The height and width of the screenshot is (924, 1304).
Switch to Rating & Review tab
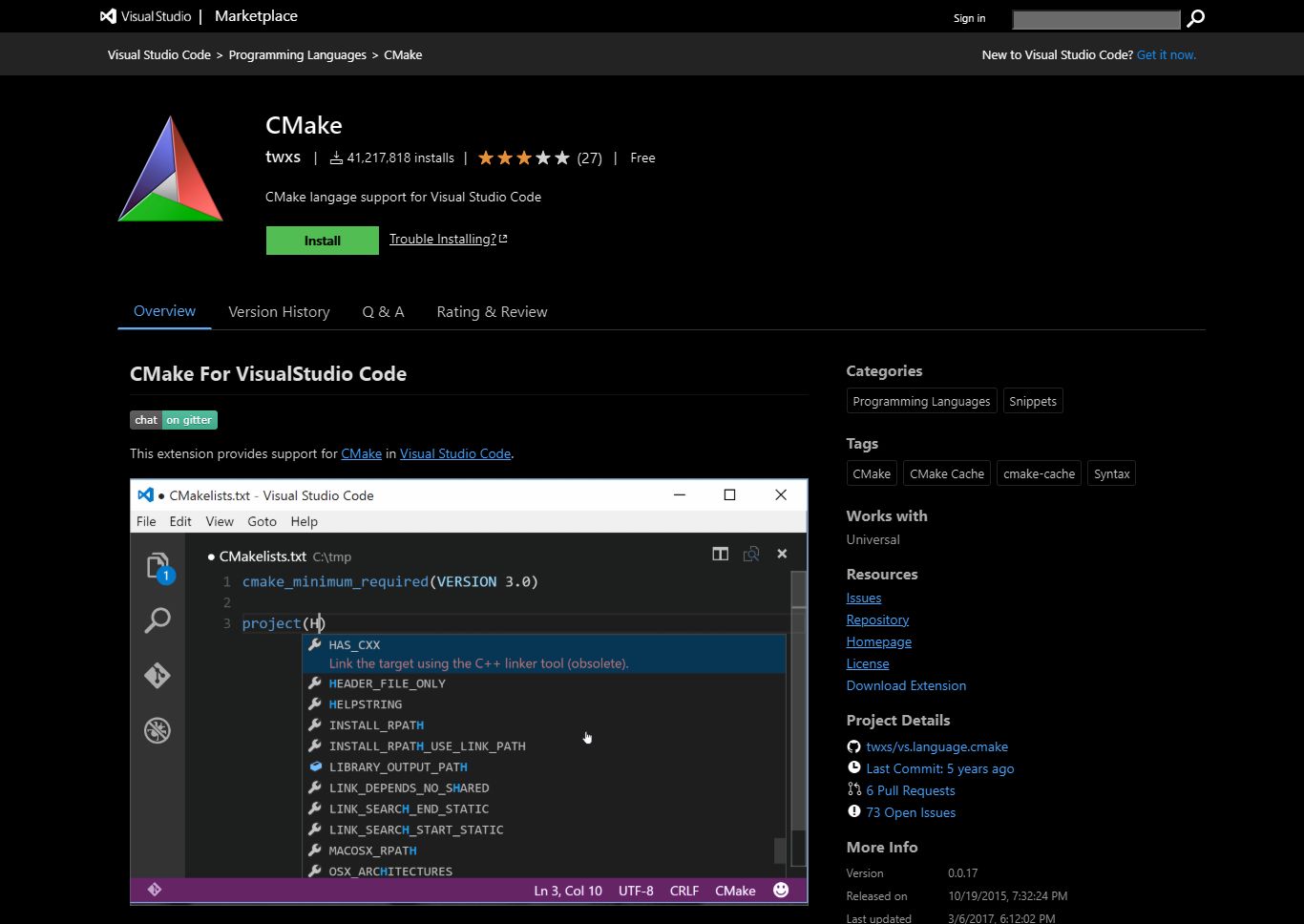pyautogui.click(x=492, y=312)
